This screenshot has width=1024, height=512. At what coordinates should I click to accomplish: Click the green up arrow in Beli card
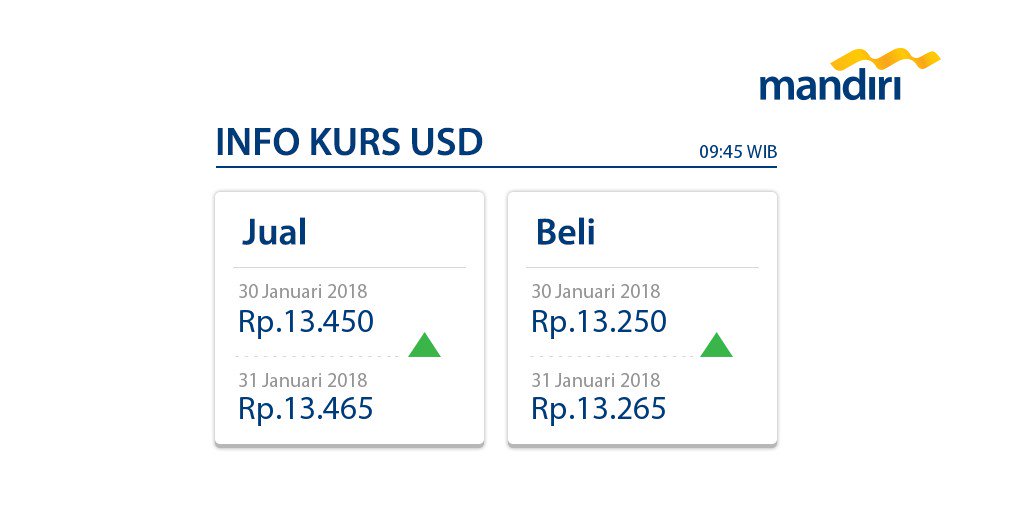coord(716,345)
